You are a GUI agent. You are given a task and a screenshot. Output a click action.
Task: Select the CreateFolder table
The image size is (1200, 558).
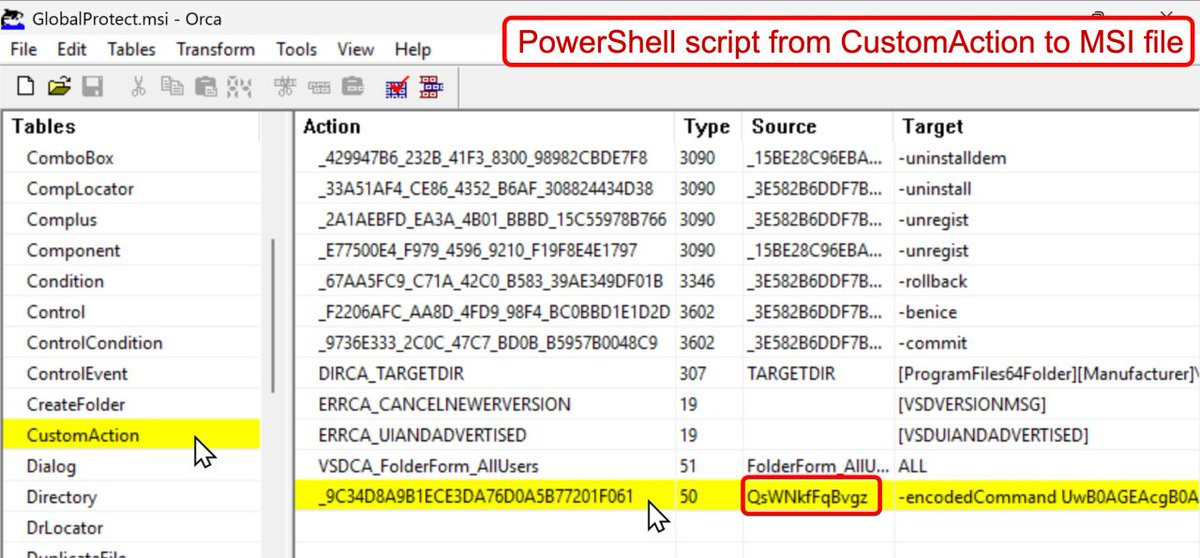[76, 405]
